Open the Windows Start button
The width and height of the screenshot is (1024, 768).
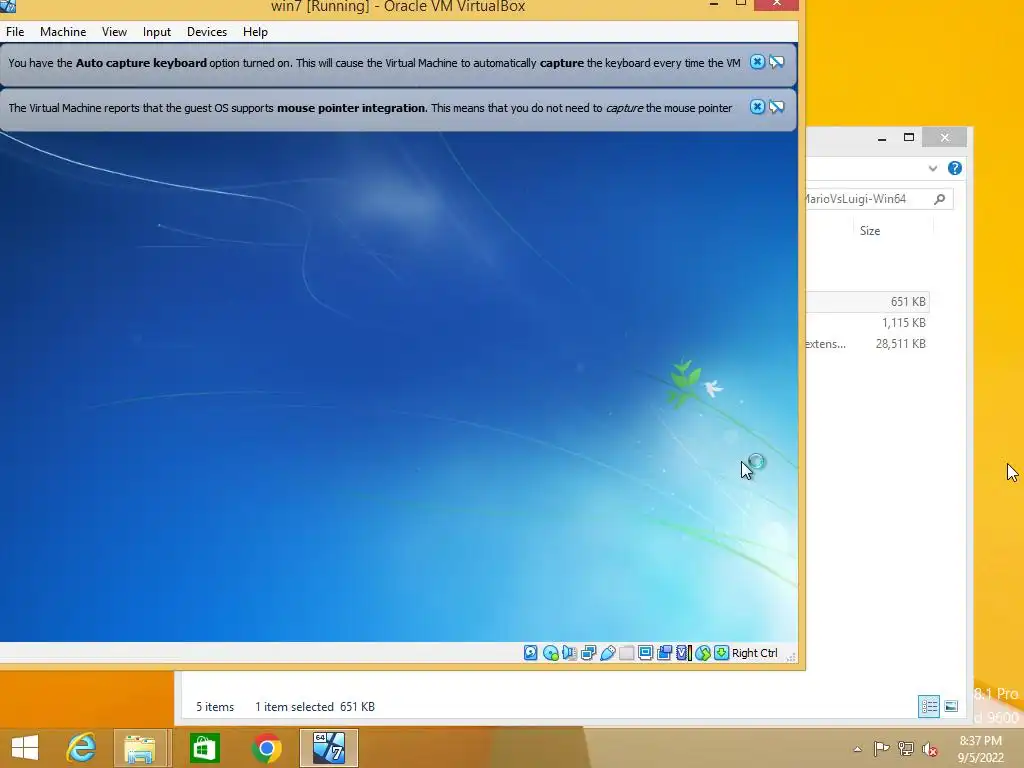click(25, 748)
